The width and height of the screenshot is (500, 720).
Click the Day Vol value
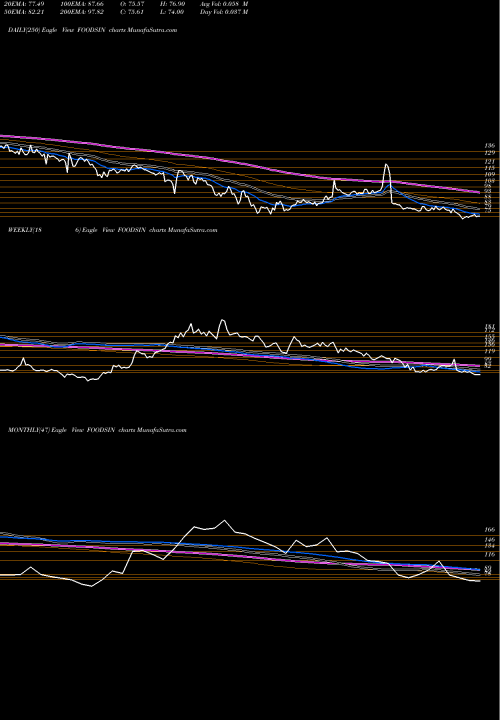[224, 11]
